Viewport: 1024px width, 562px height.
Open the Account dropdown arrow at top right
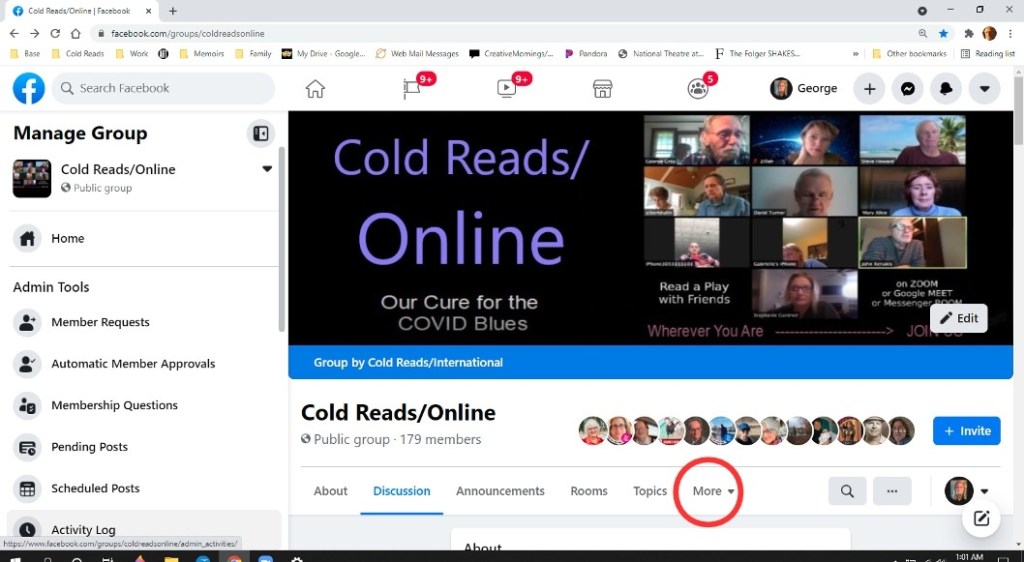984,89
